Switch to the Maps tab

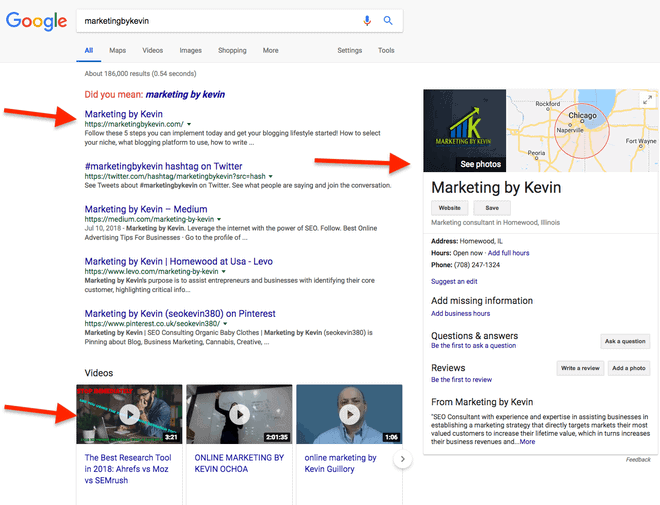pyautogui.click(x=117, y=50)
